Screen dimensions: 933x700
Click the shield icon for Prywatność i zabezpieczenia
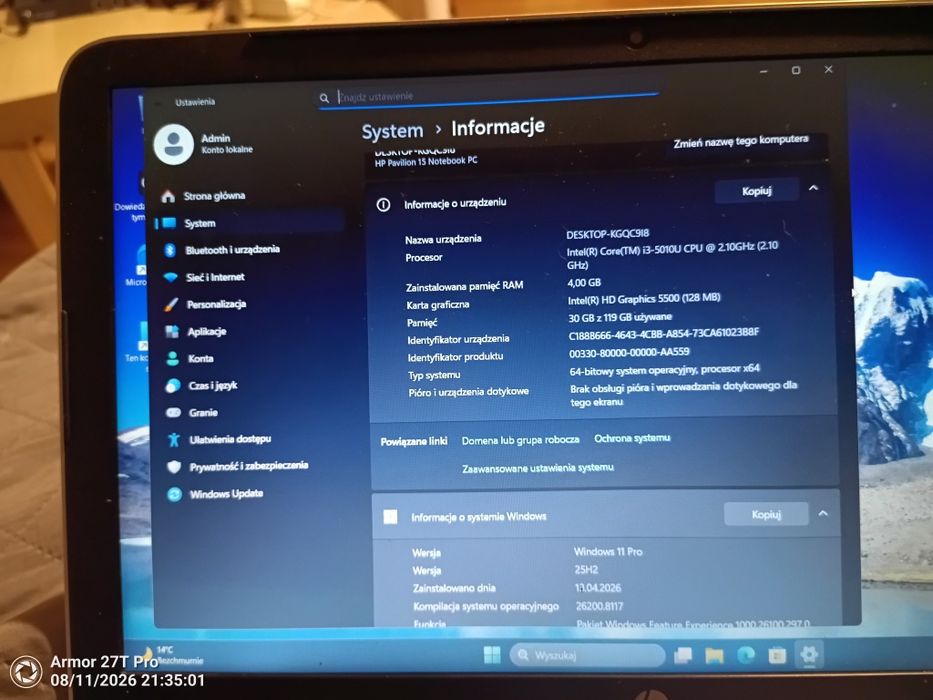coord(174,467)
